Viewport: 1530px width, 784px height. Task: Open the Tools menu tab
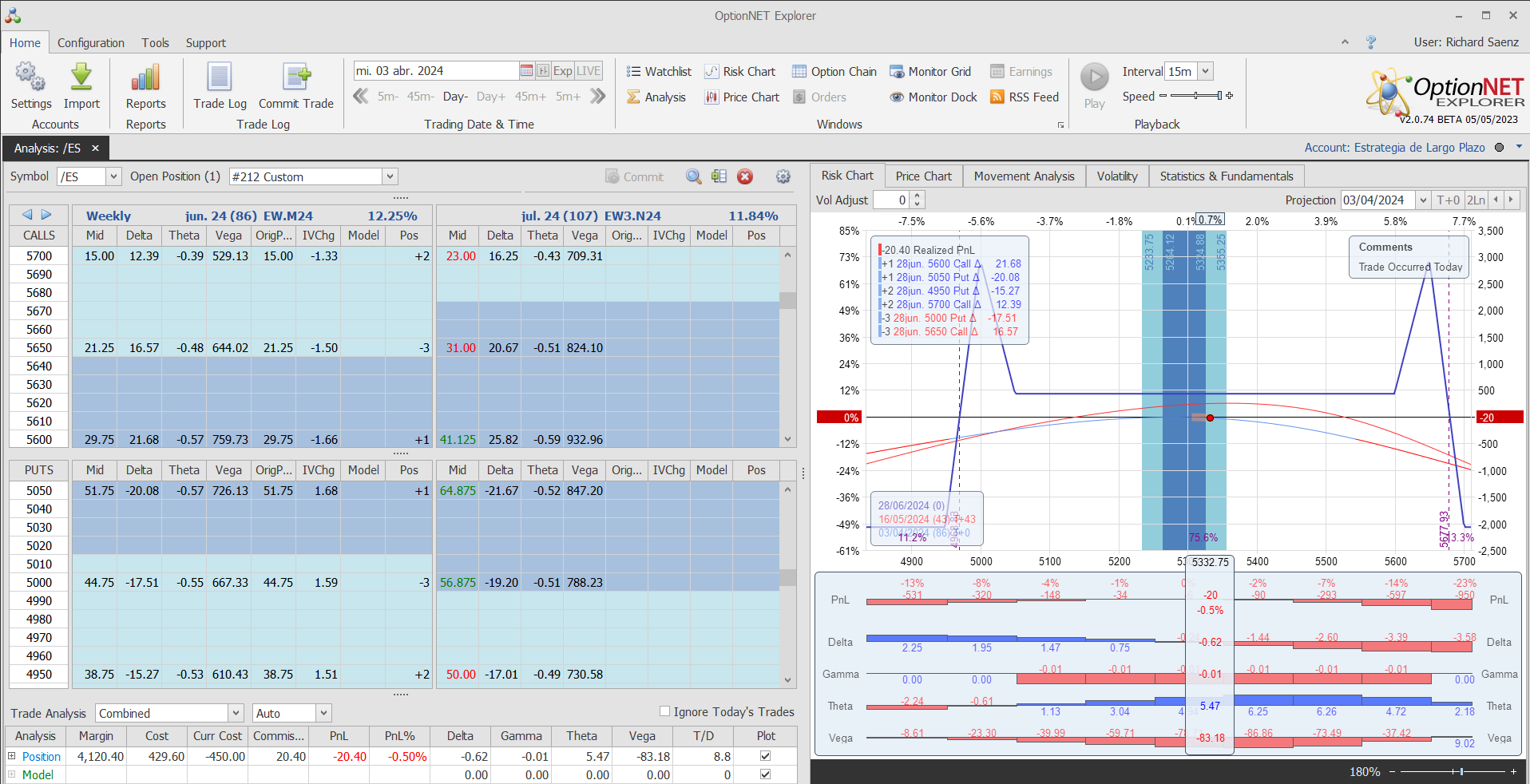[156, 43]
